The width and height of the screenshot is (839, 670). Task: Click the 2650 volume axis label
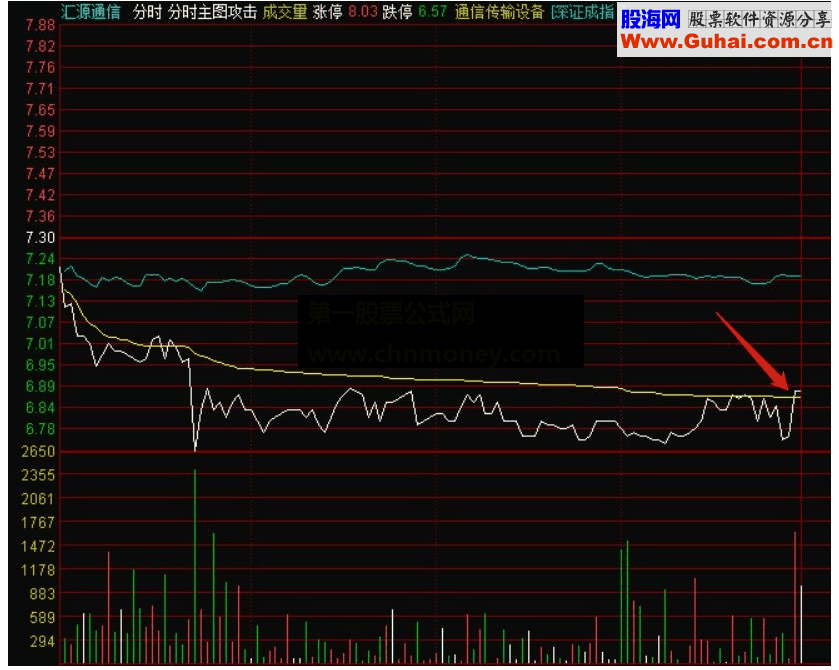(x=38, y=451)
